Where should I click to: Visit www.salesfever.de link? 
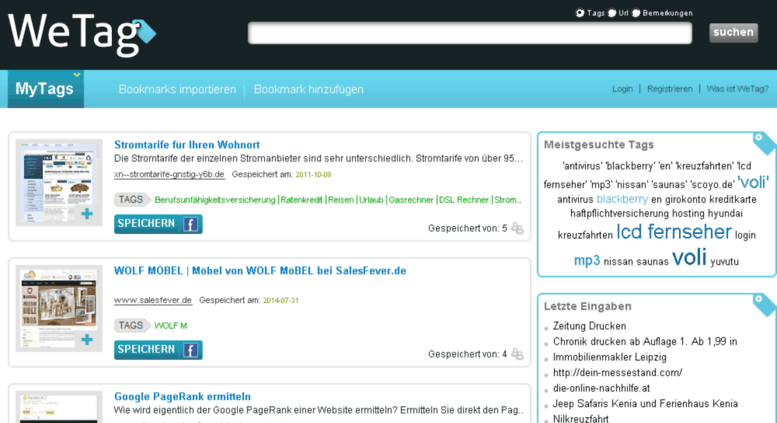point(153,300)
